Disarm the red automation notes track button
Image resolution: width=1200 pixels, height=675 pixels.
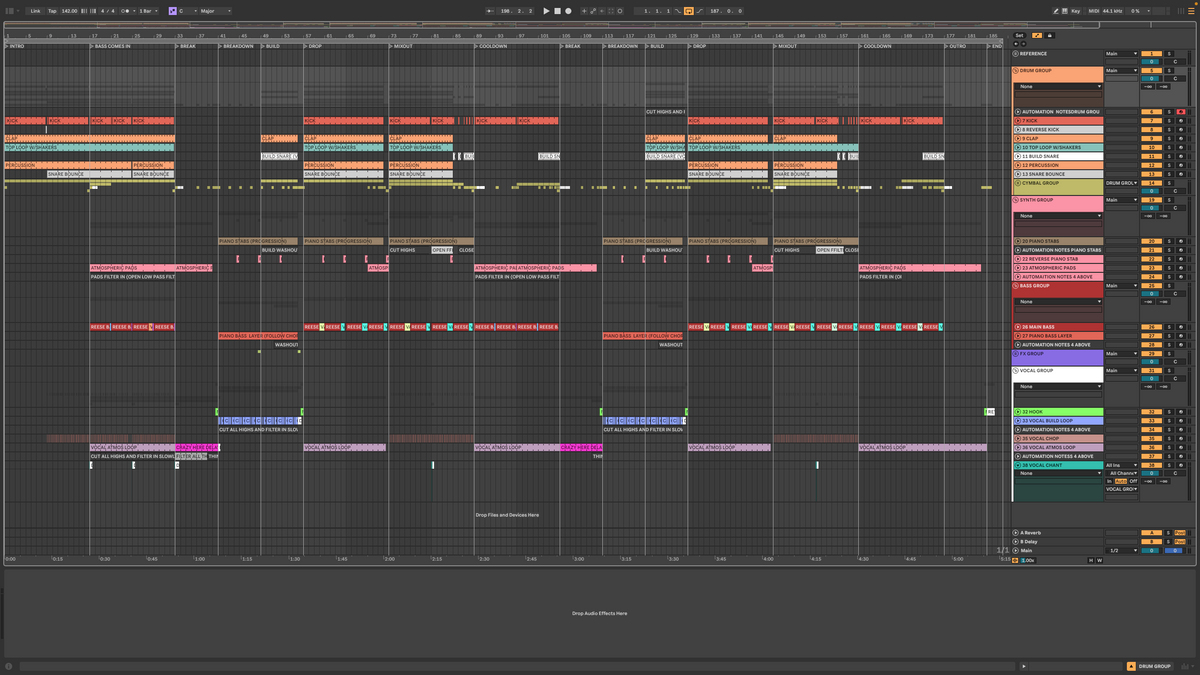[1181, 112]
